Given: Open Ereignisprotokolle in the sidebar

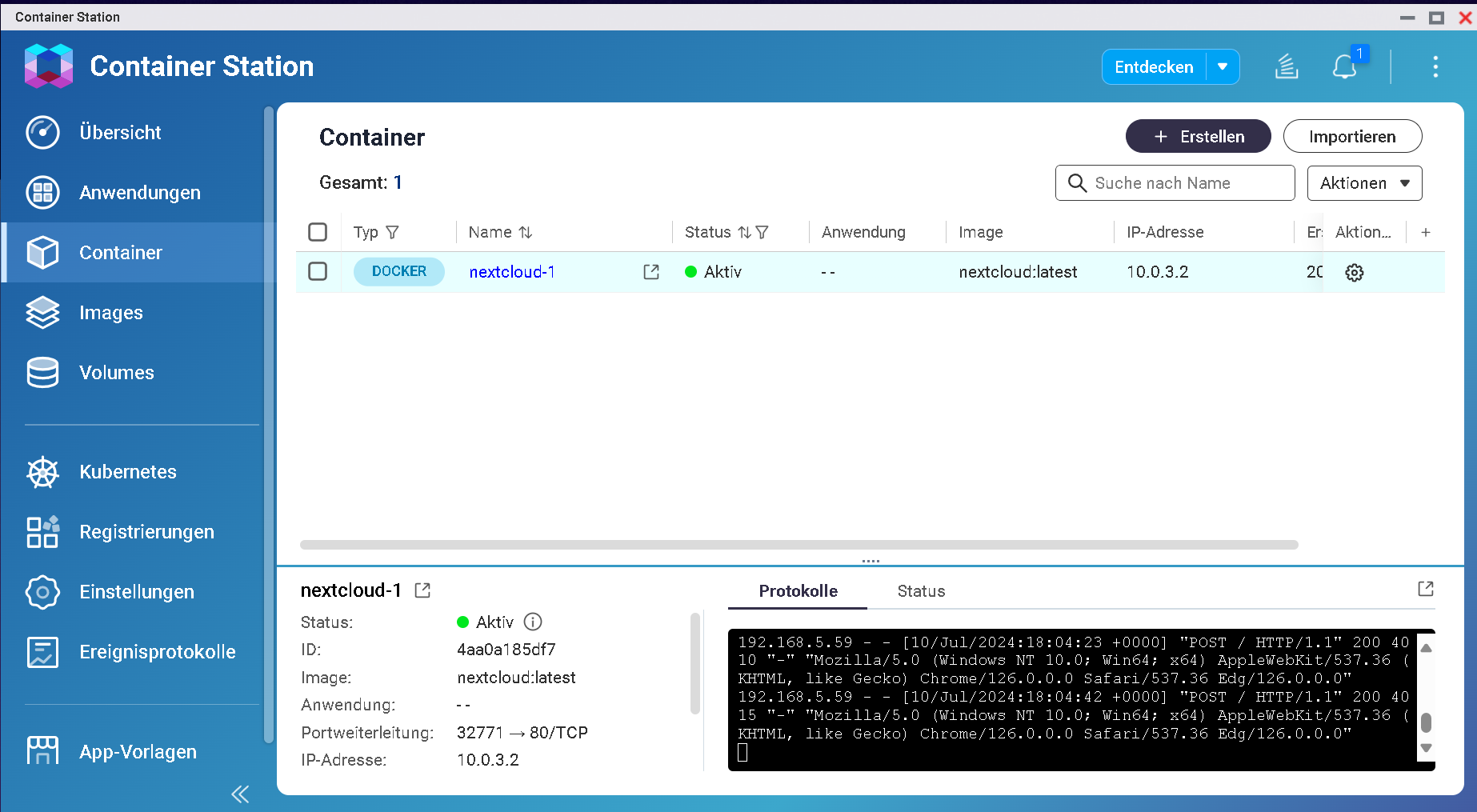Looking at the screenshot, I should tap(157, 652).
